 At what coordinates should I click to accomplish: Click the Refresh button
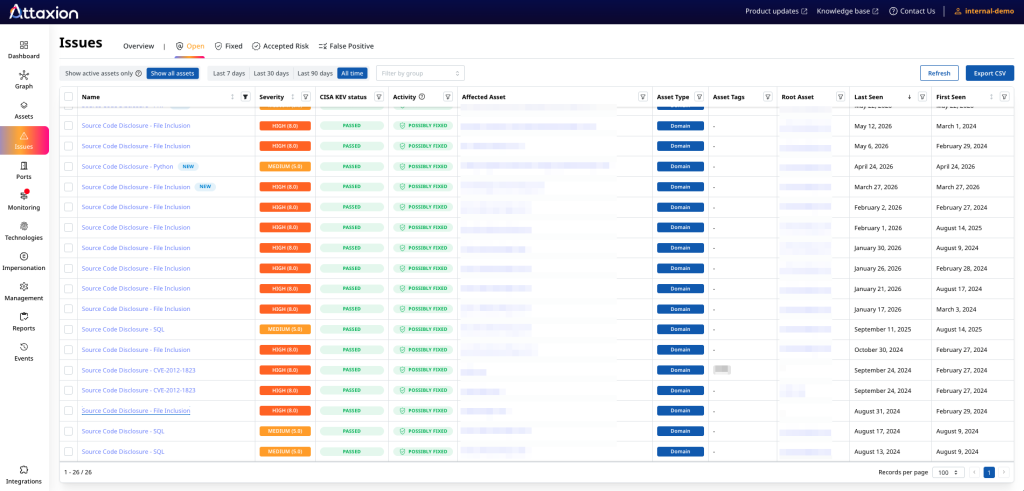(939, 73)
